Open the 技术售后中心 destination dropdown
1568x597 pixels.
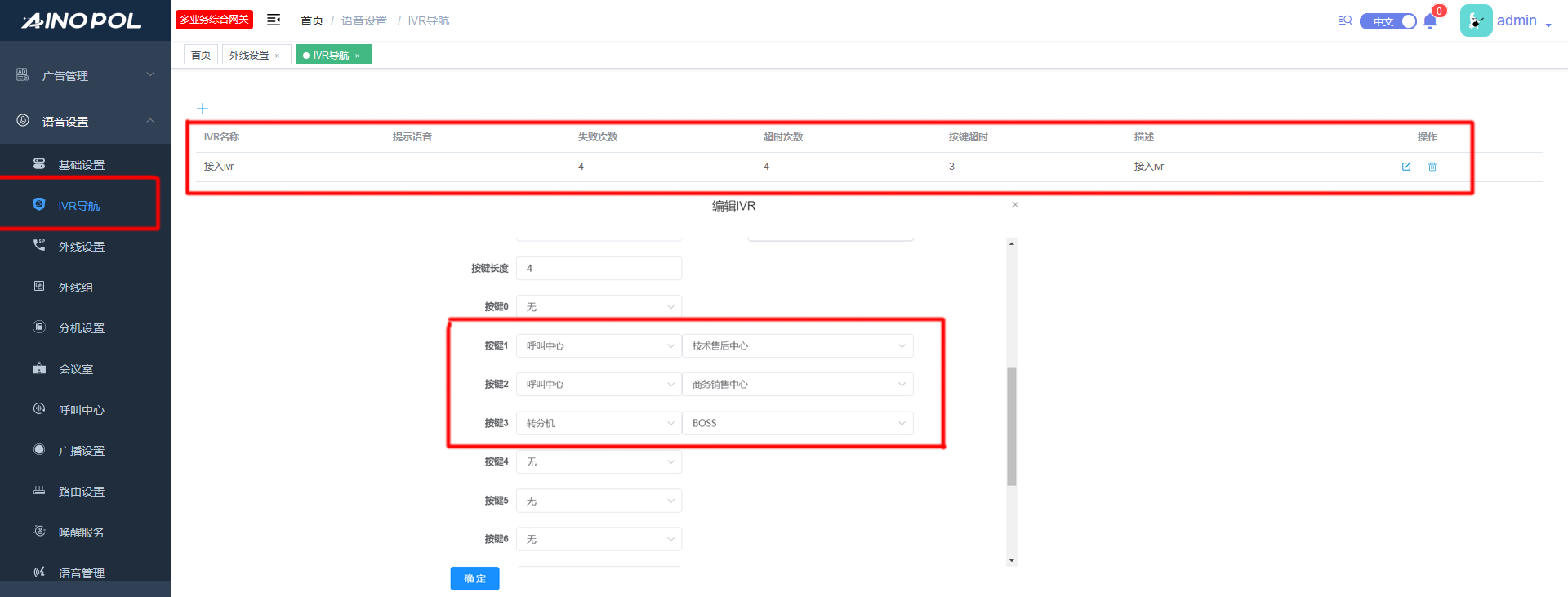(x=797, y=346)
